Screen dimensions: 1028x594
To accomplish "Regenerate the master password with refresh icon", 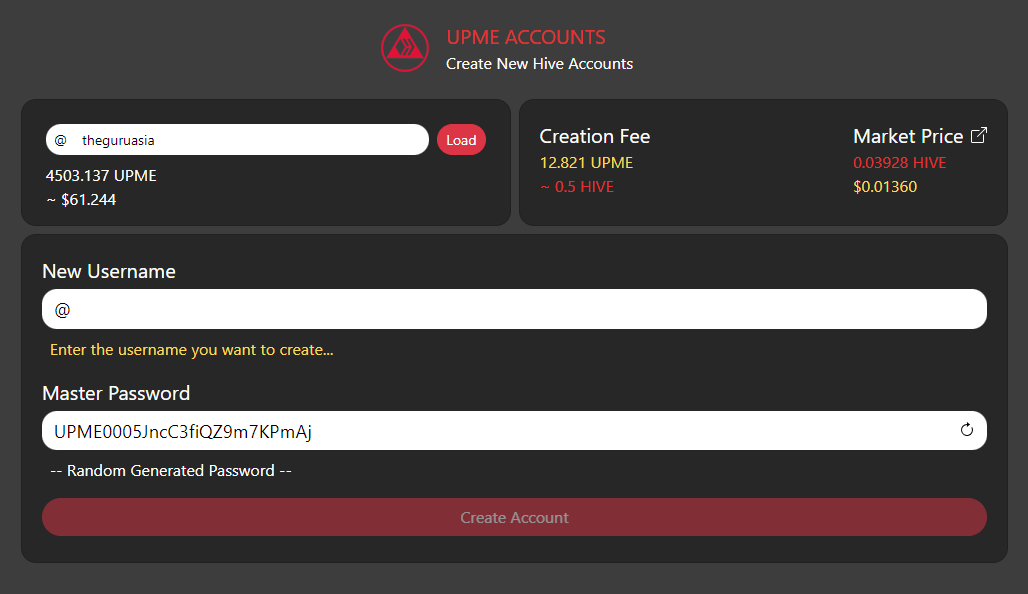I will 966,430.
